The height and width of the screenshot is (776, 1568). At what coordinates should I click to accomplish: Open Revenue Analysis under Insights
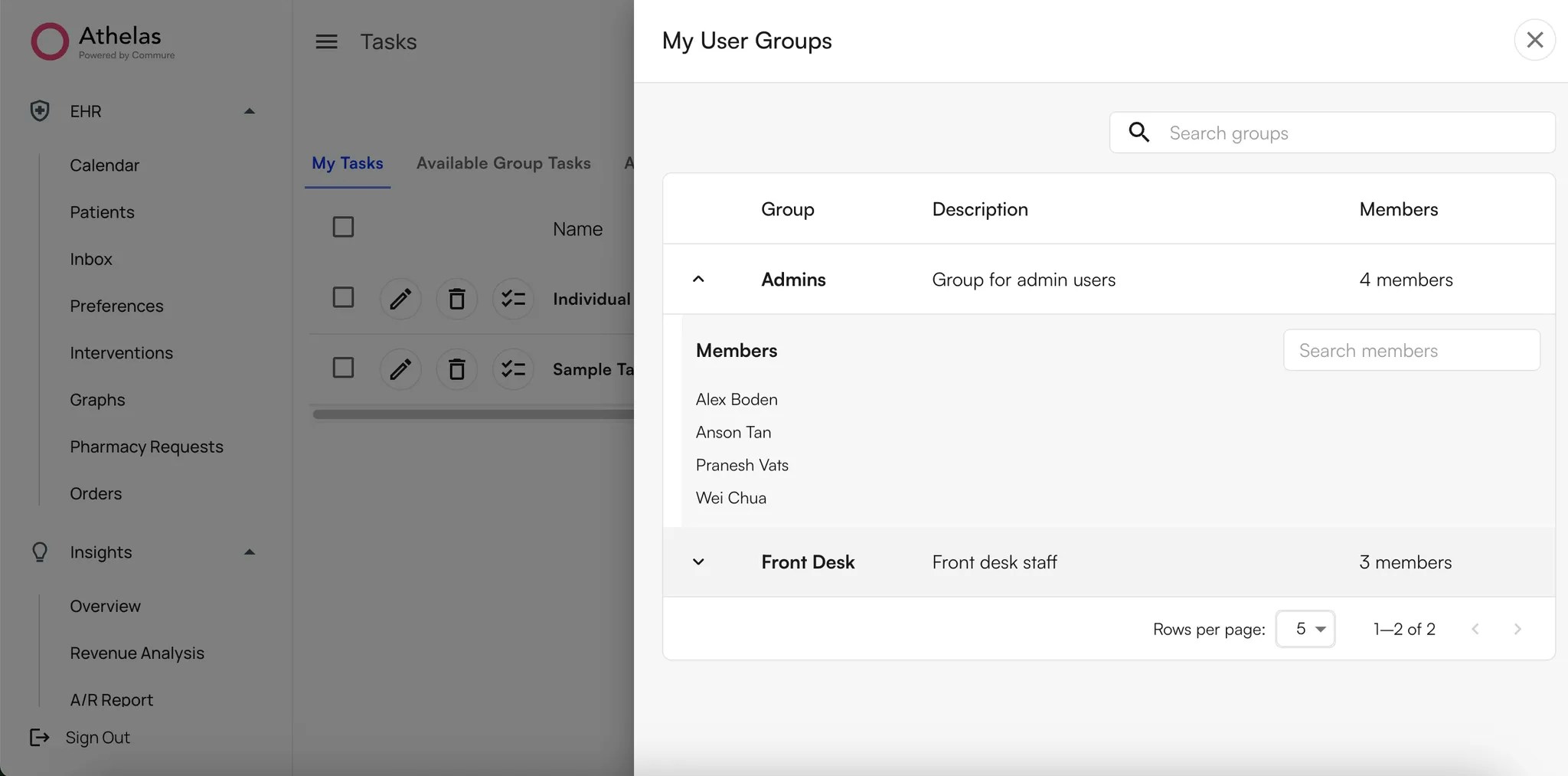[x=136, y=653]
